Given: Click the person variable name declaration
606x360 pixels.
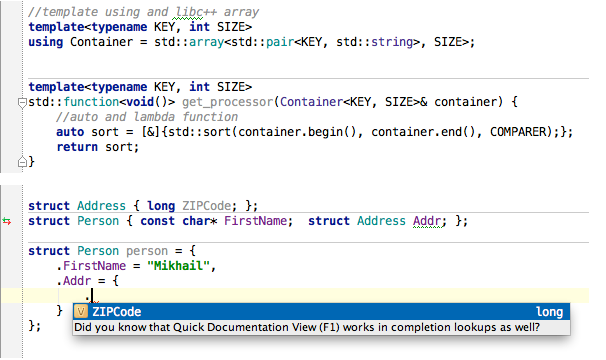Looking at the screenshot, I should (x=147, y=251).
